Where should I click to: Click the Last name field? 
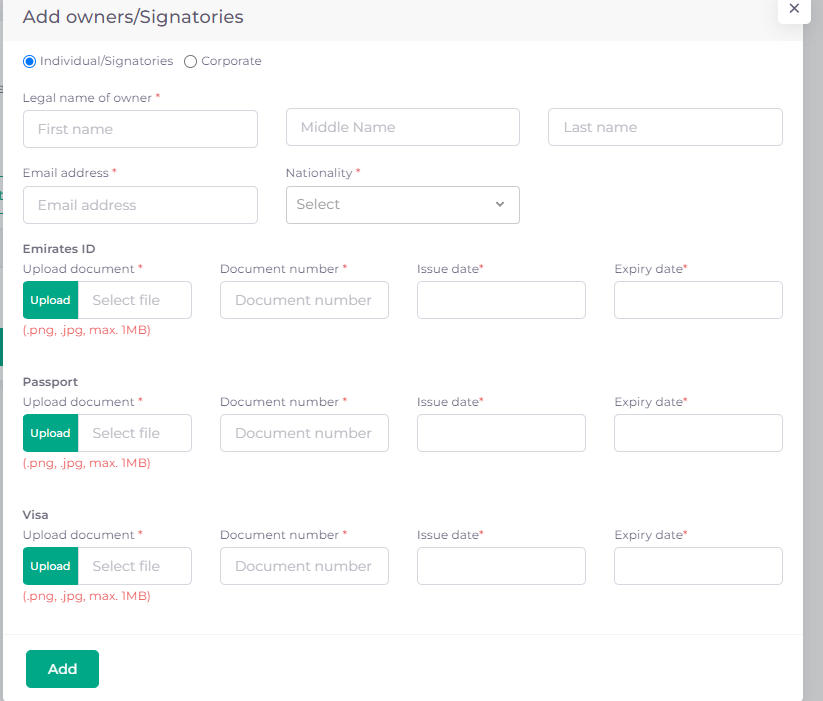[665, 128]
